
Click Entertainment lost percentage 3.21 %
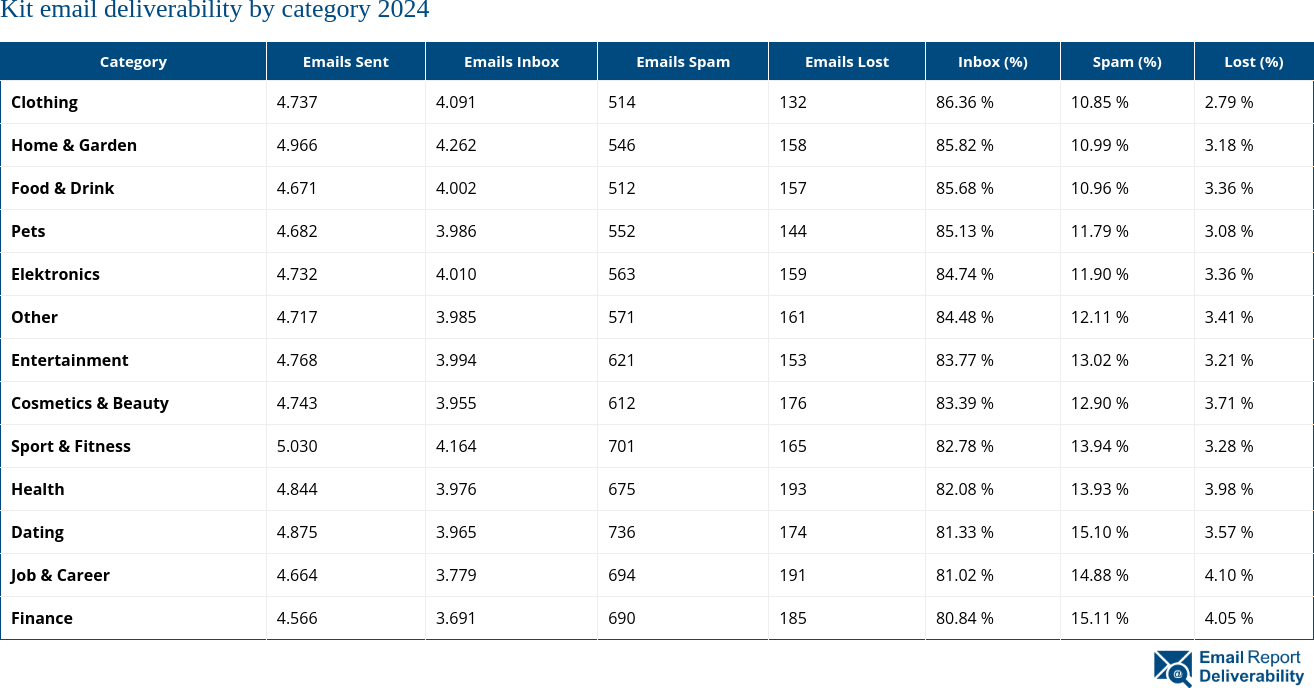(x=1229, y=360)
